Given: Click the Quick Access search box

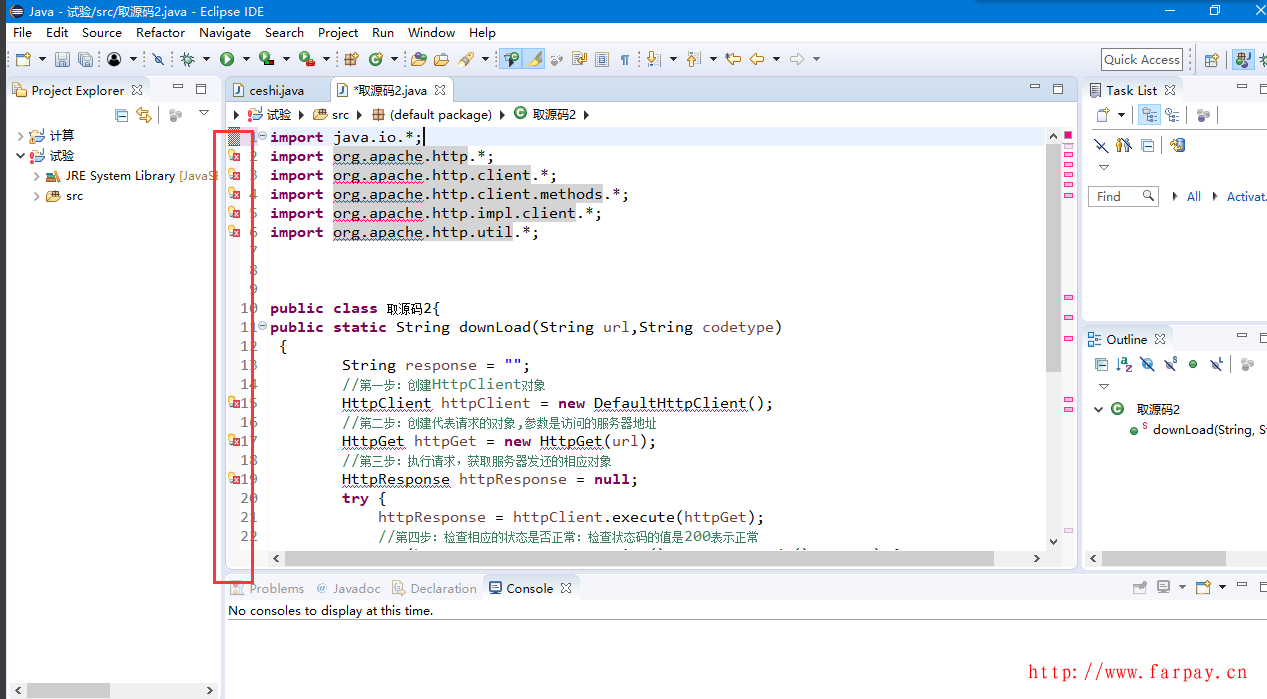Looking at the screenshot, I should pos(1142,60).
